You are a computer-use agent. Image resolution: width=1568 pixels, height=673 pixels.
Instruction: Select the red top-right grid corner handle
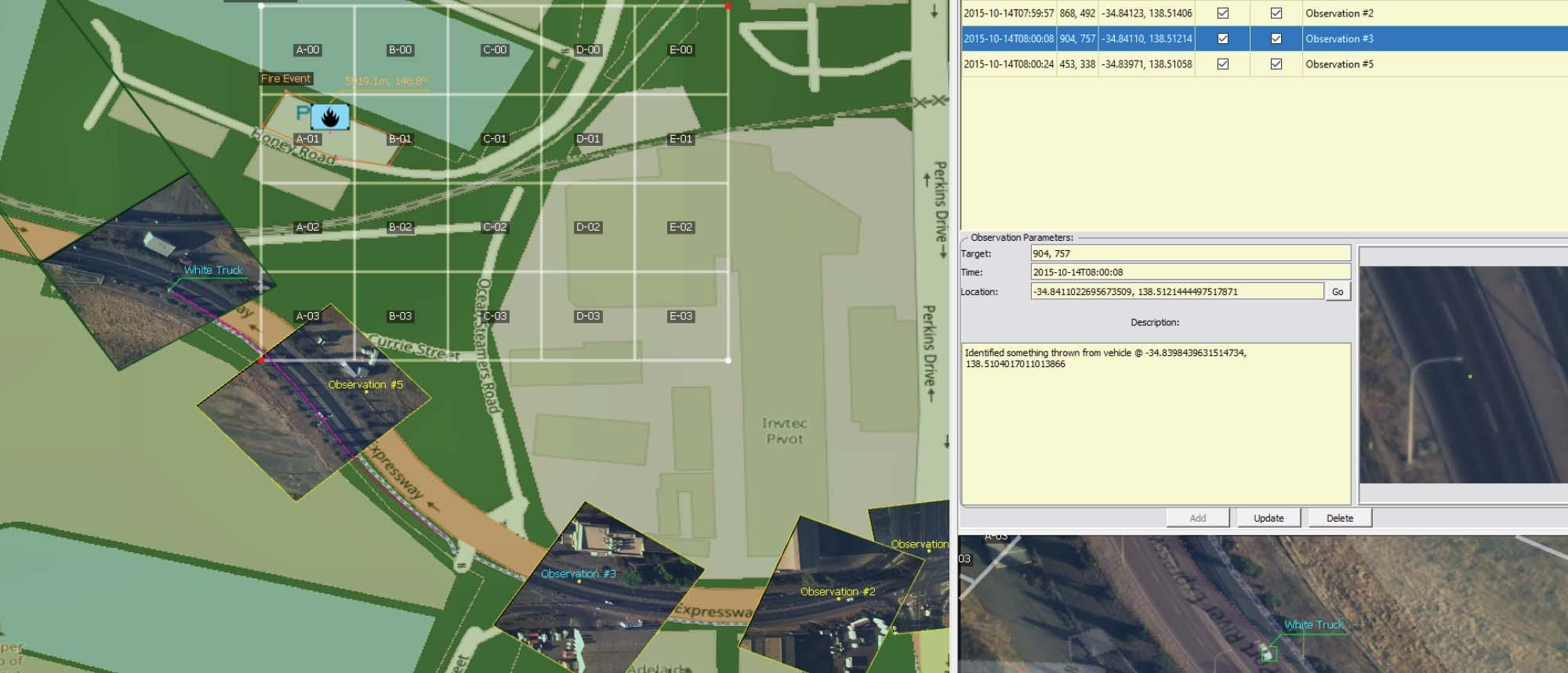coord(728,6)
